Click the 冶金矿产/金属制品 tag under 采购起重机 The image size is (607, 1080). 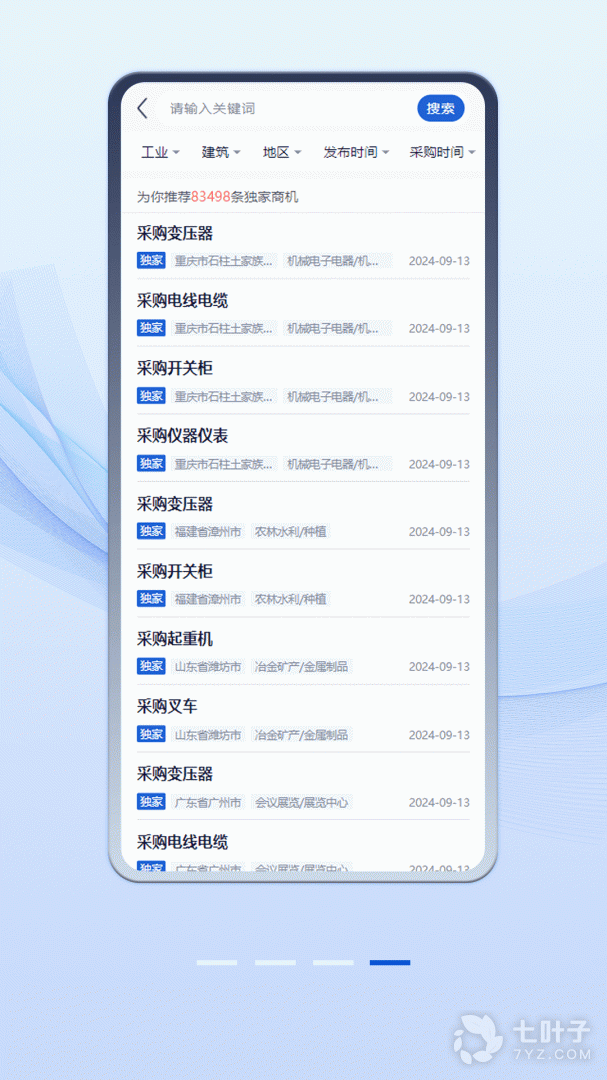click(301, 666)
